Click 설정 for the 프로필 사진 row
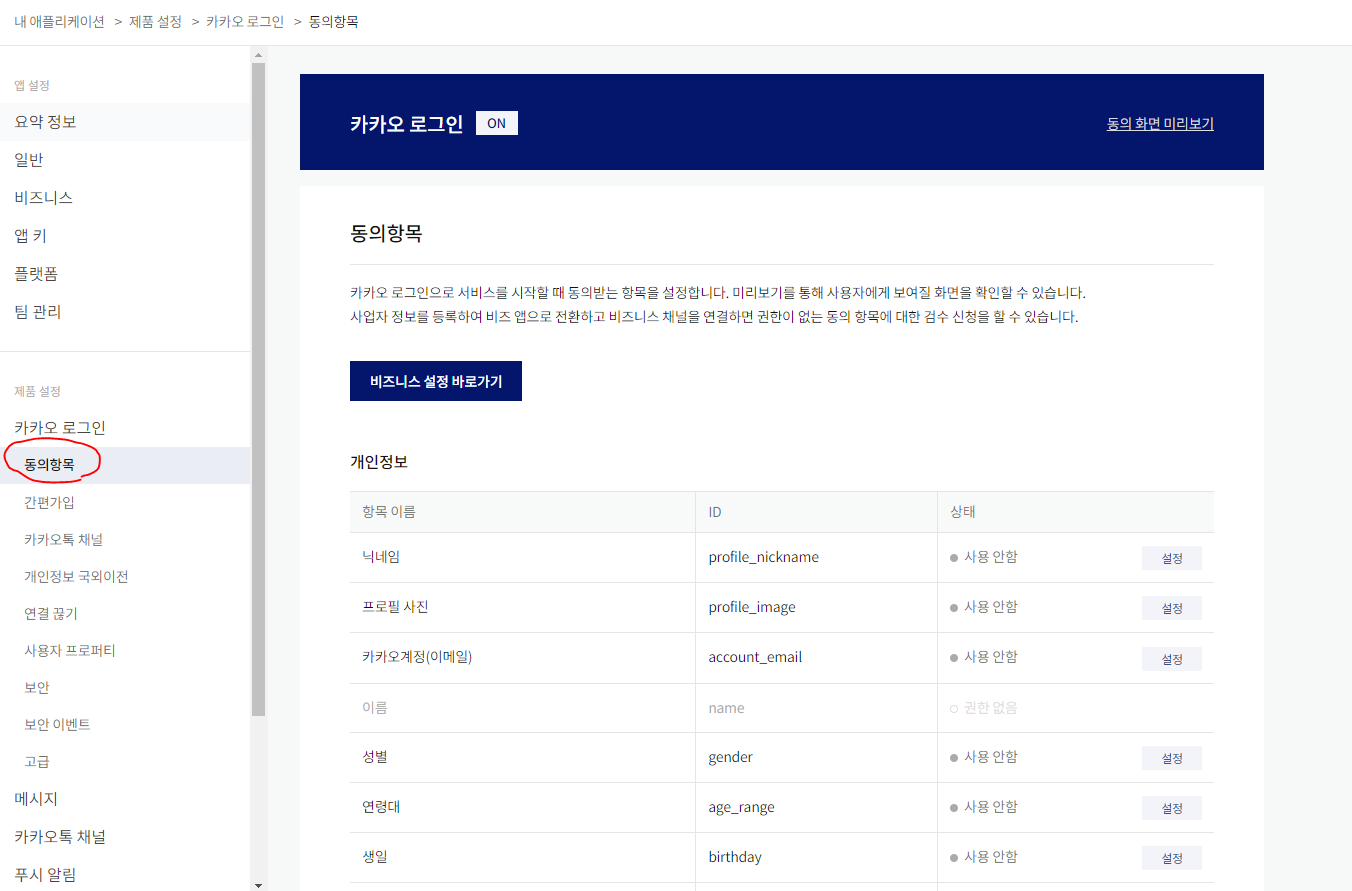The width and height of the screenshot is (1352, 891). [x=1172, y=608]
